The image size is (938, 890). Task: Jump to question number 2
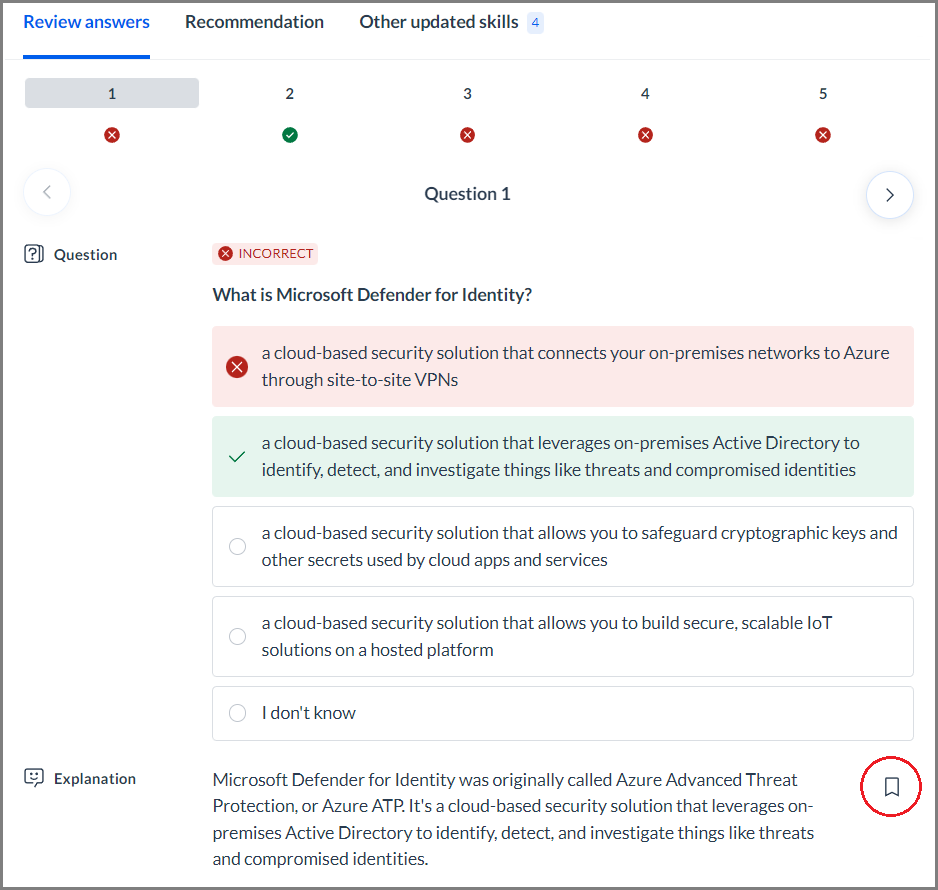(x=290, y=93)
